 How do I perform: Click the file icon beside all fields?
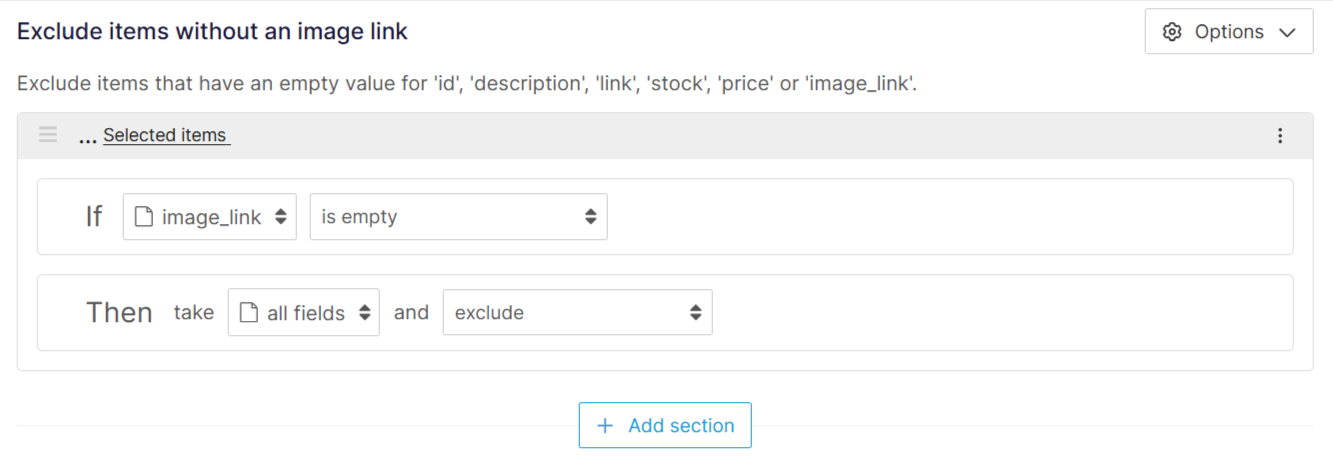pos(249,313)
